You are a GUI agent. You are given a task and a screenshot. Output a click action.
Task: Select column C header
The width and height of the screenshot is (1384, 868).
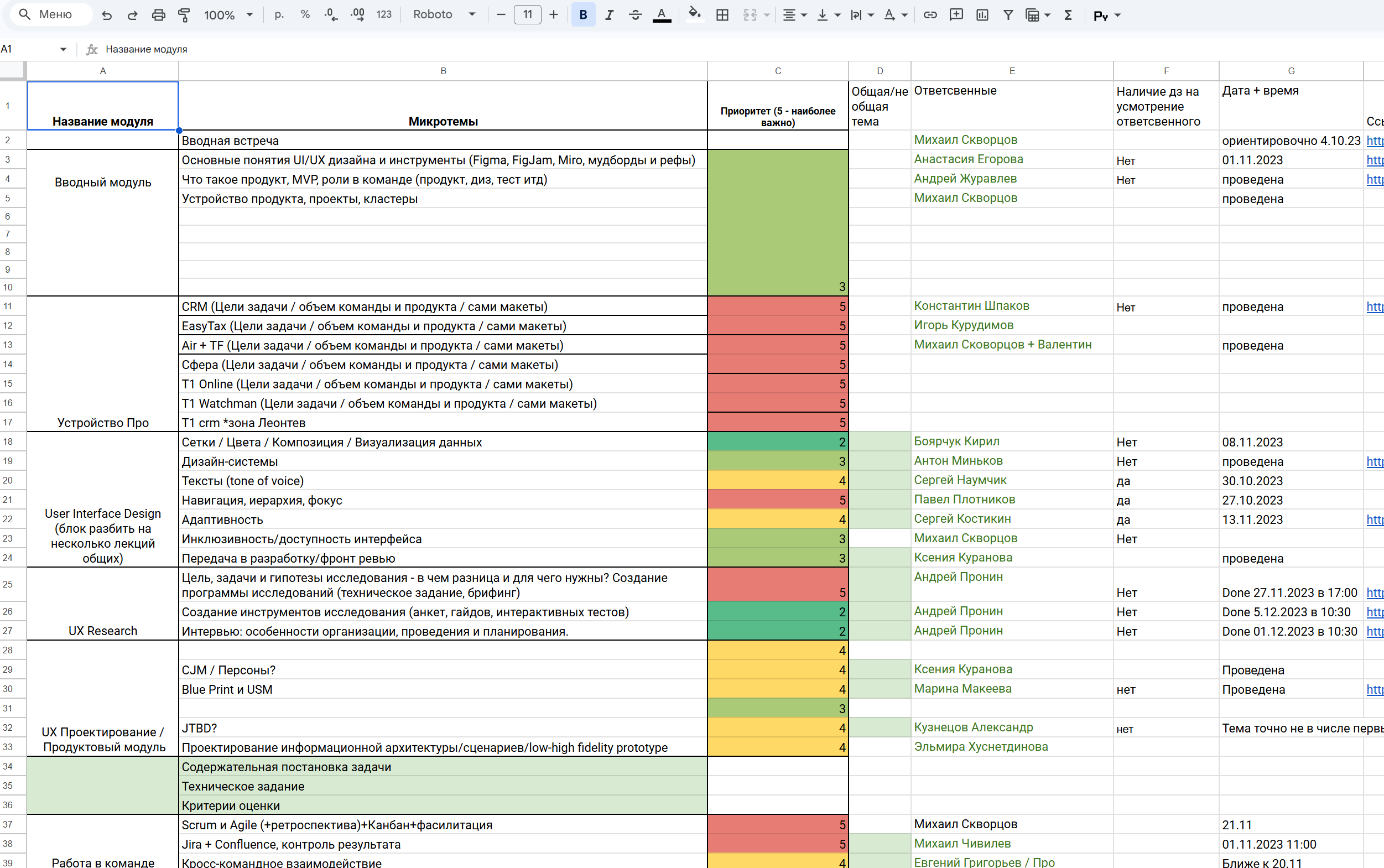pos(778,71)
